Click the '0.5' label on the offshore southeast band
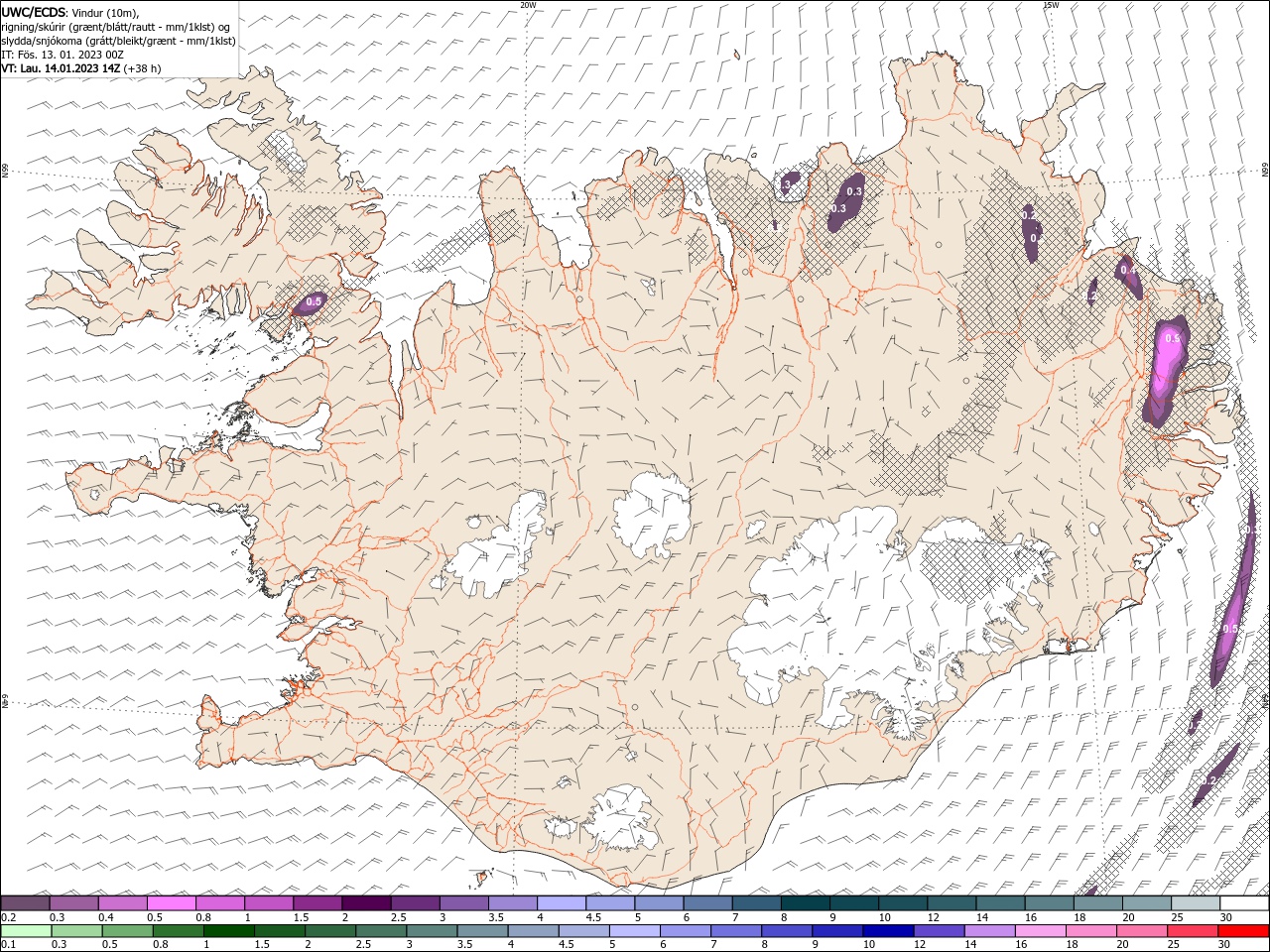This screenshot has width=1270, height=952. (1230, 629)
